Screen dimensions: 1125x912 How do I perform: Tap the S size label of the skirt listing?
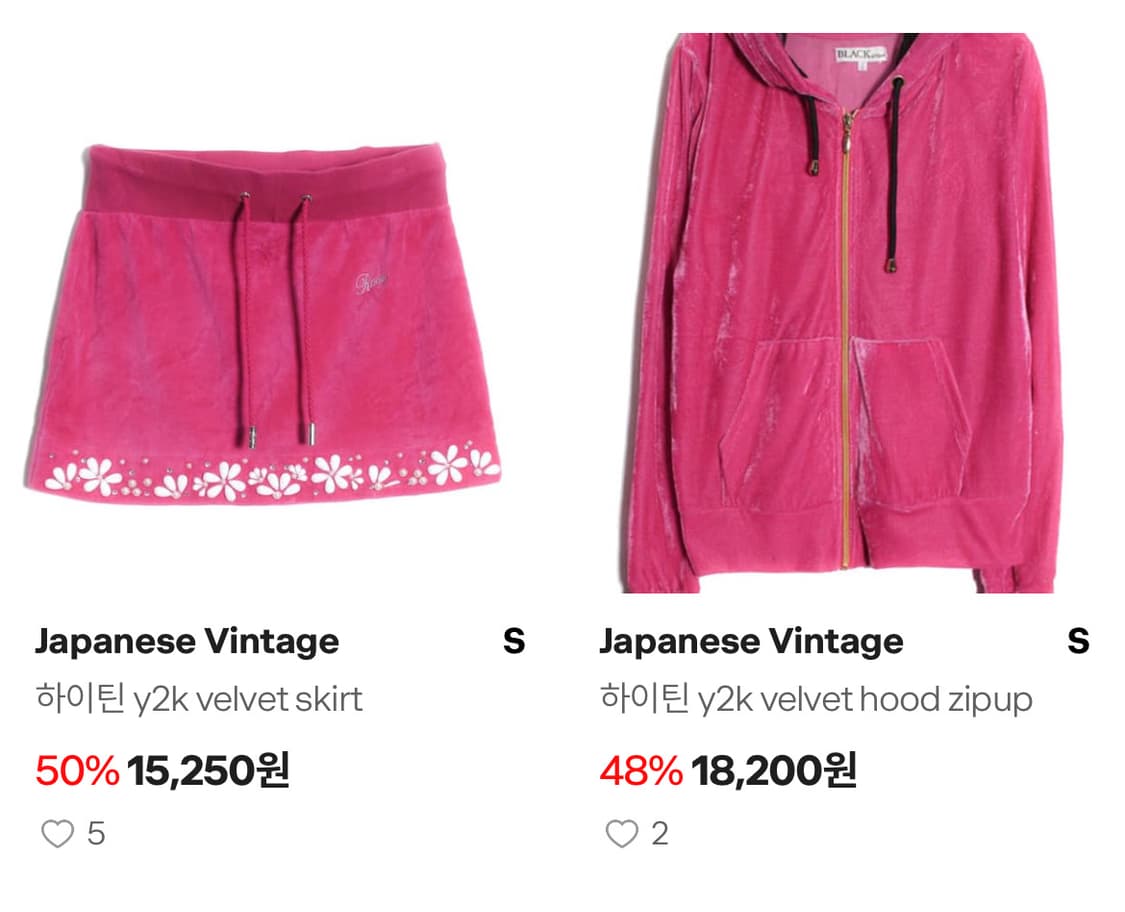(514, 641)
